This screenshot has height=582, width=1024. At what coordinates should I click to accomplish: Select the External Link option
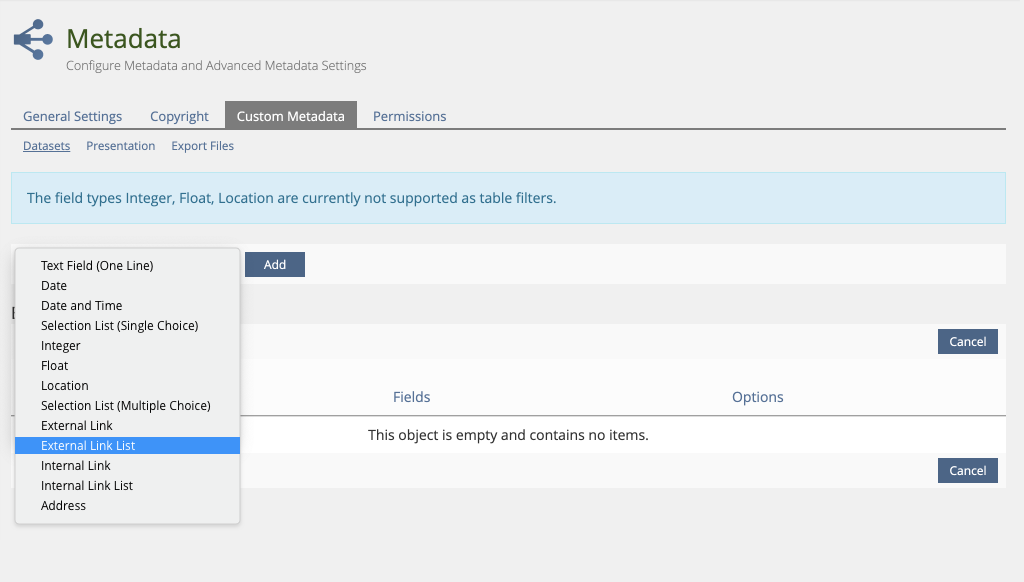[77, 426]
